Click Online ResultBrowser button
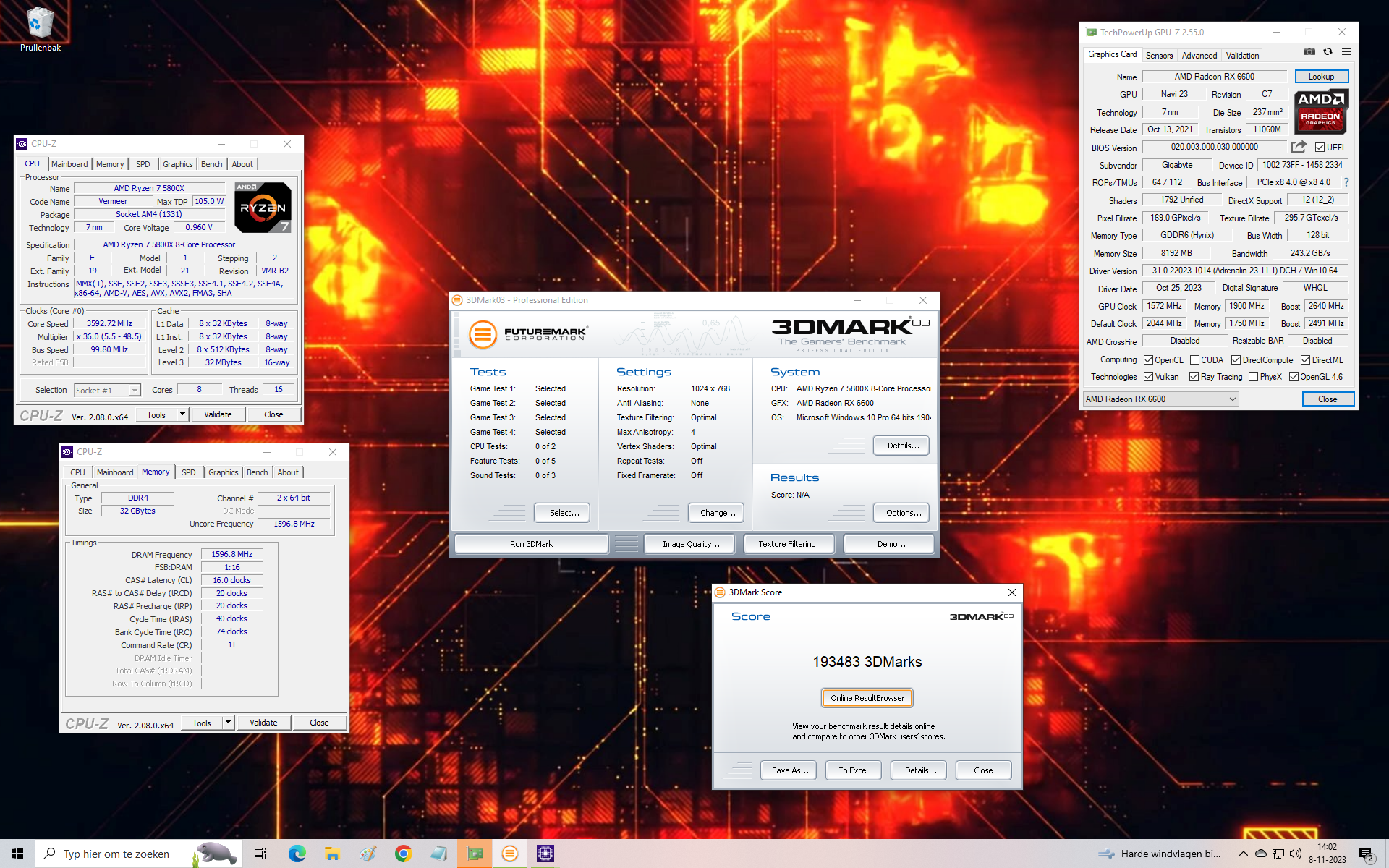This screenshot has width=1389, height=868. (867, 698)
